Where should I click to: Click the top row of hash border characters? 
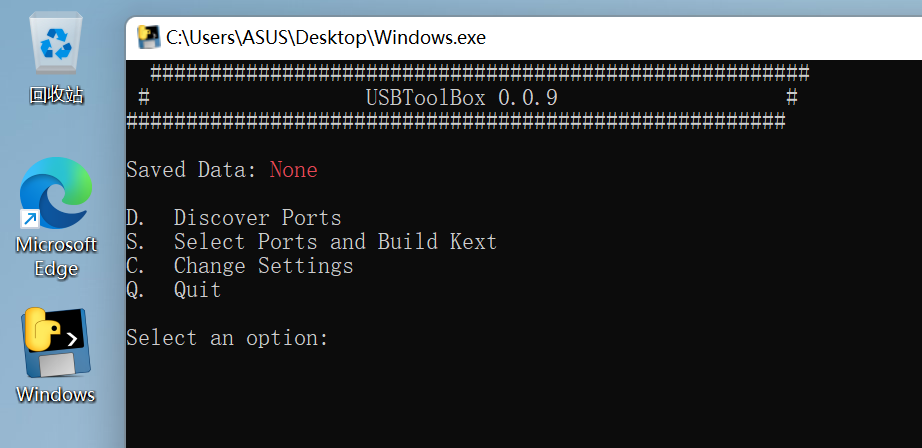point(480,73)
